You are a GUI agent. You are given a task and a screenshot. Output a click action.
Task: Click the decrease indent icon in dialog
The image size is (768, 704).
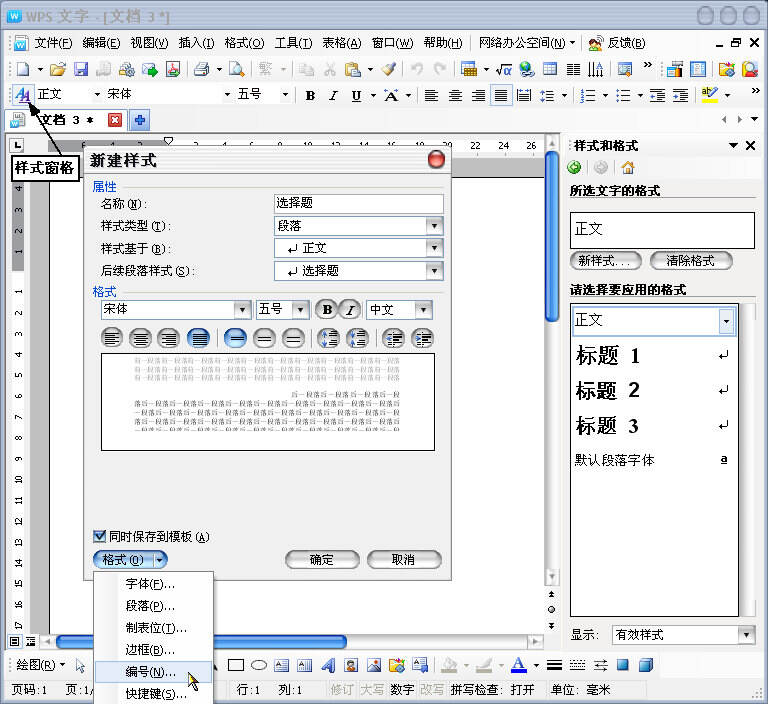point(394,338)
